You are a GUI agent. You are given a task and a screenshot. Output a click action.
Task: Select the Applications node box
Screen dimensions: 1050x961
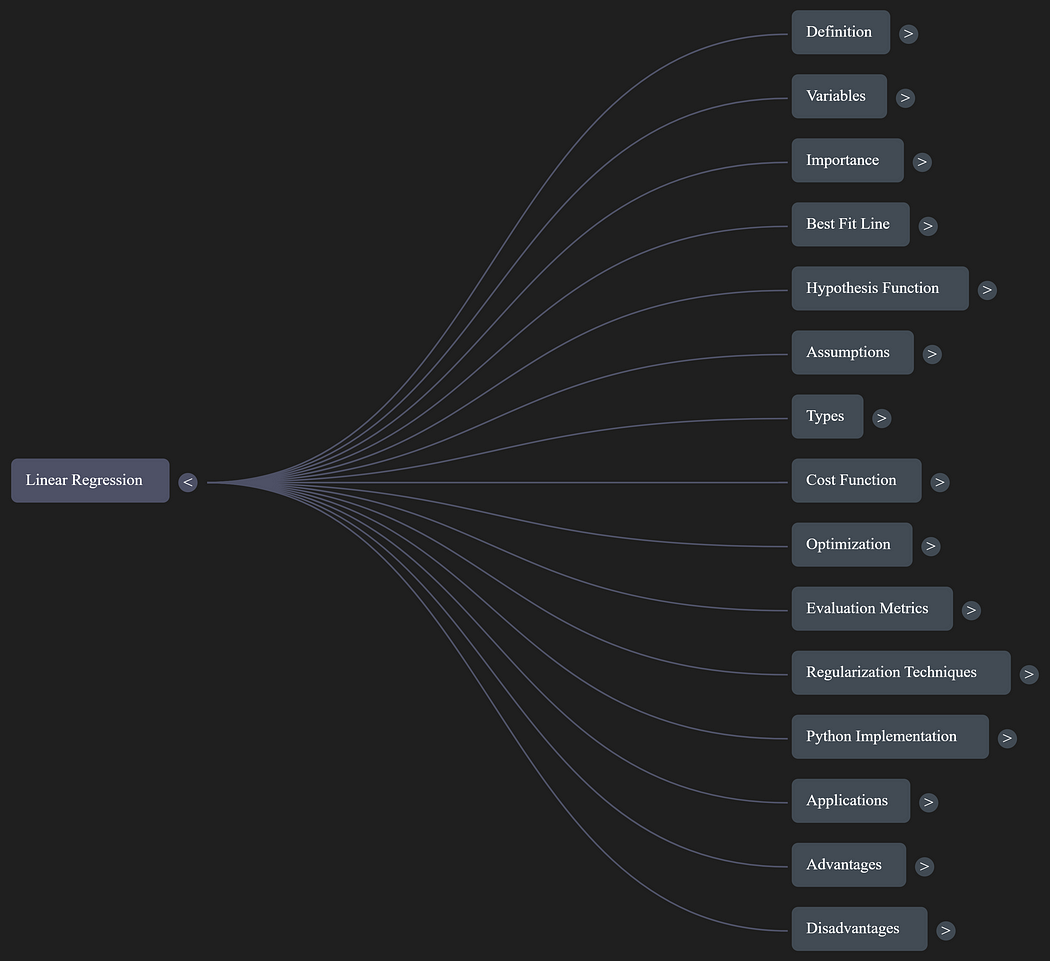point(850,800)
